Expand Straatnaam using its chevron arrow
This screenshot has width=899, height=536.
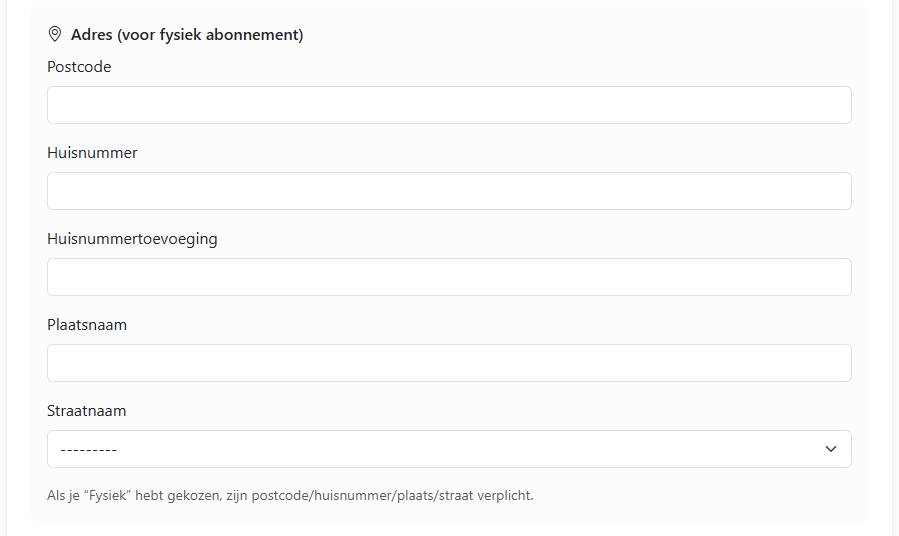coord(830,449)
